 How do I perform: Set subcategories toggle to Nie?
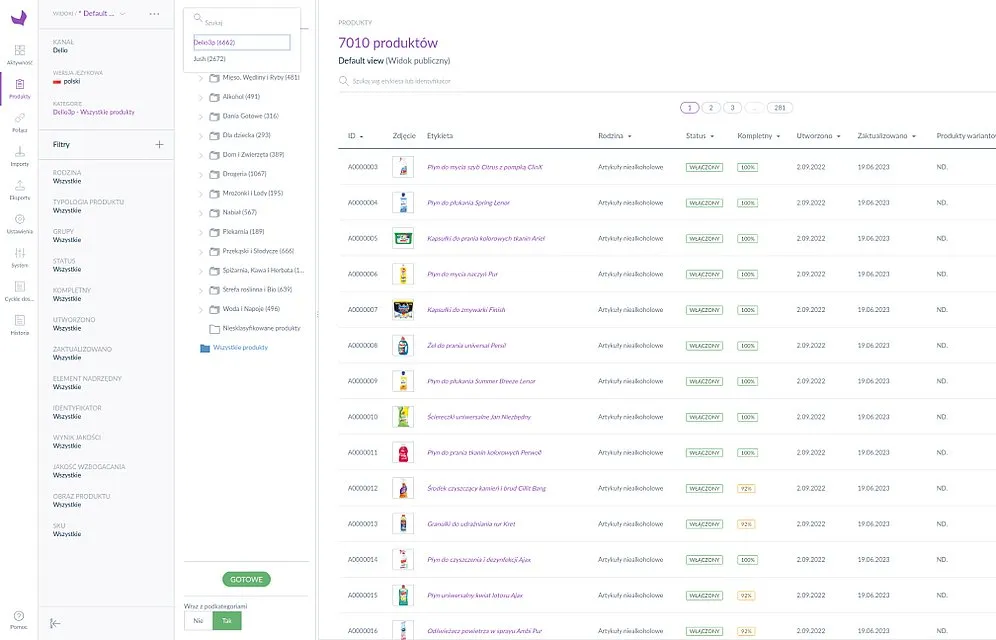coord(198,620)
